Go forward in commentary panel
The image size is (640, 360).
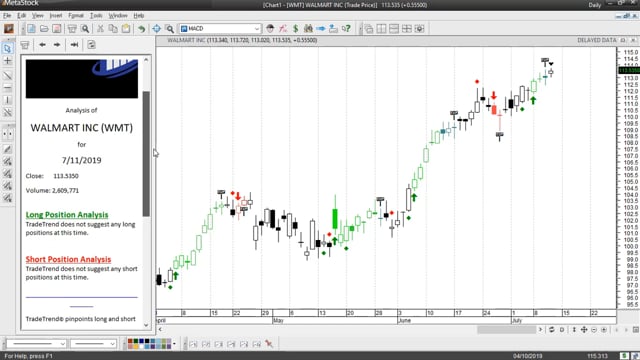[57, 44]
